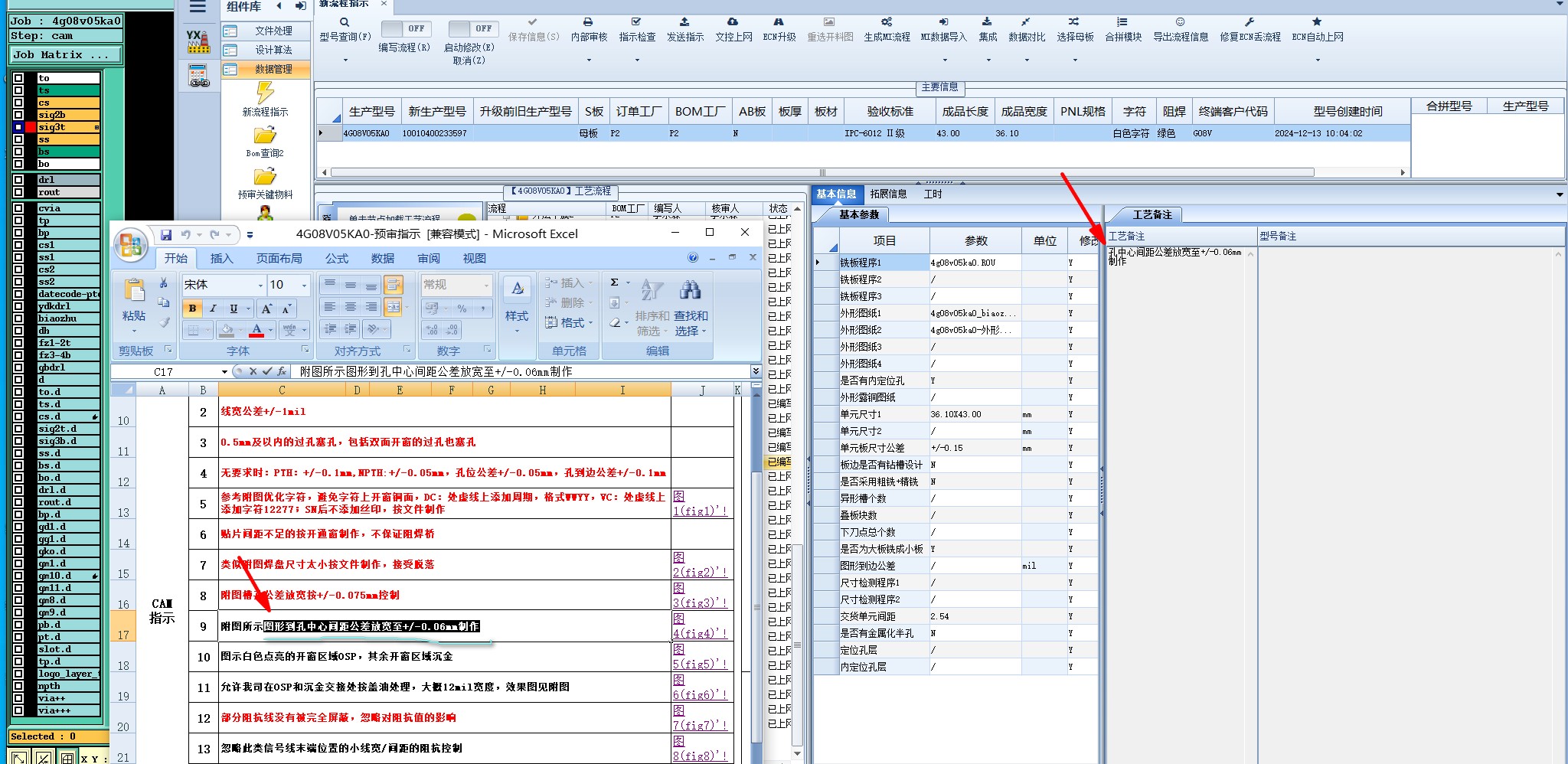Check the box next to layer sig3t

click(18, 127)
